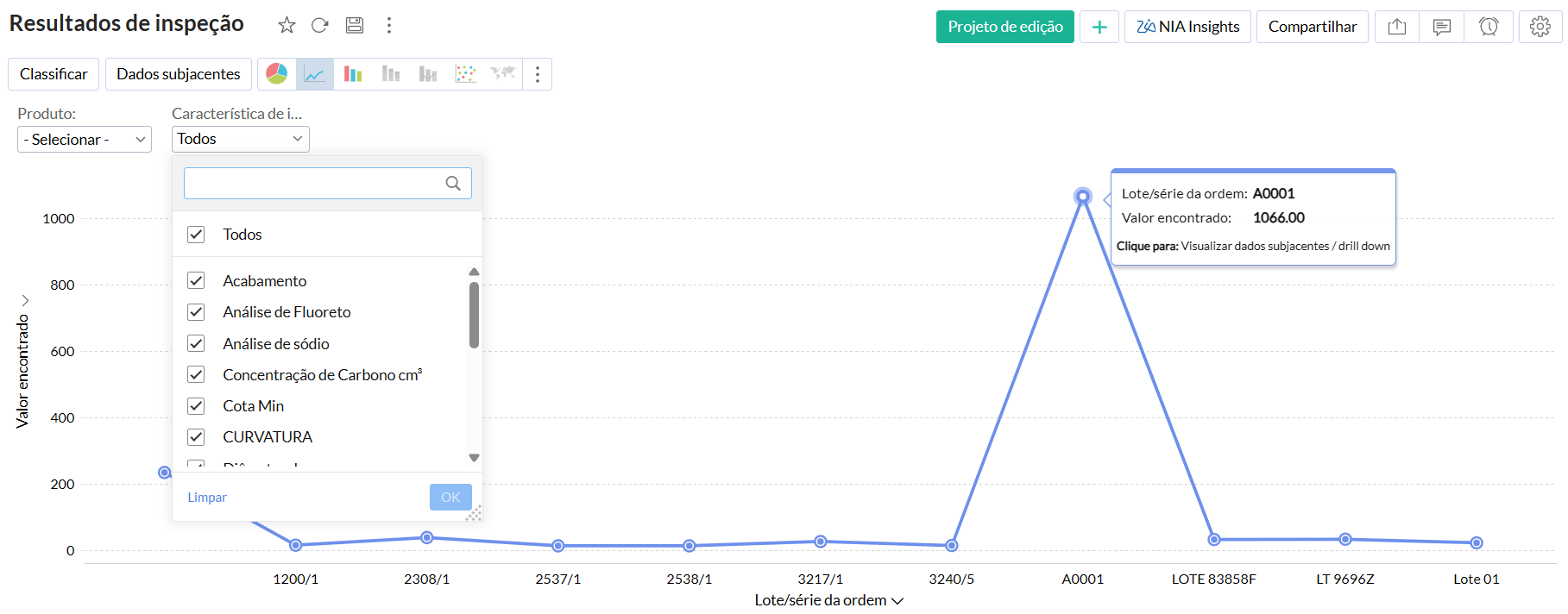Screen dimensions: 1568x614
Task: Choose the scatter chart type icon
Action: [x=465, y=74]
